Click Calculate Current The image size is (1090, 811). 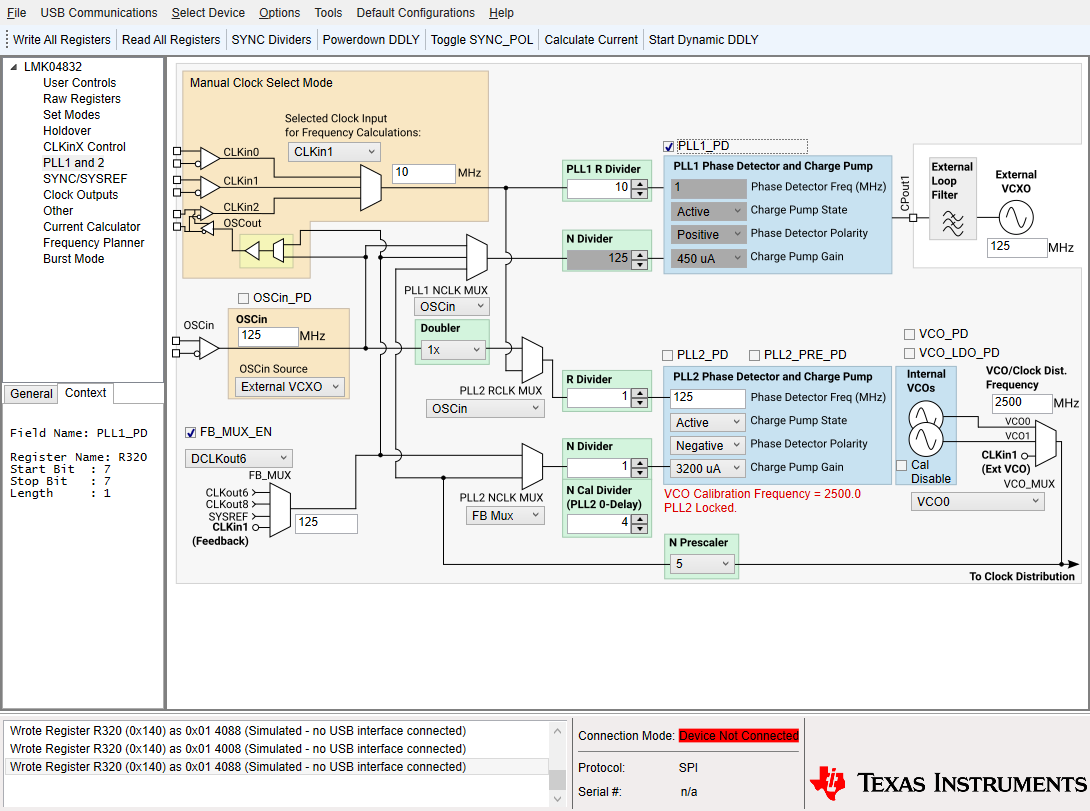pyautogui.click(x=591, y=40)
